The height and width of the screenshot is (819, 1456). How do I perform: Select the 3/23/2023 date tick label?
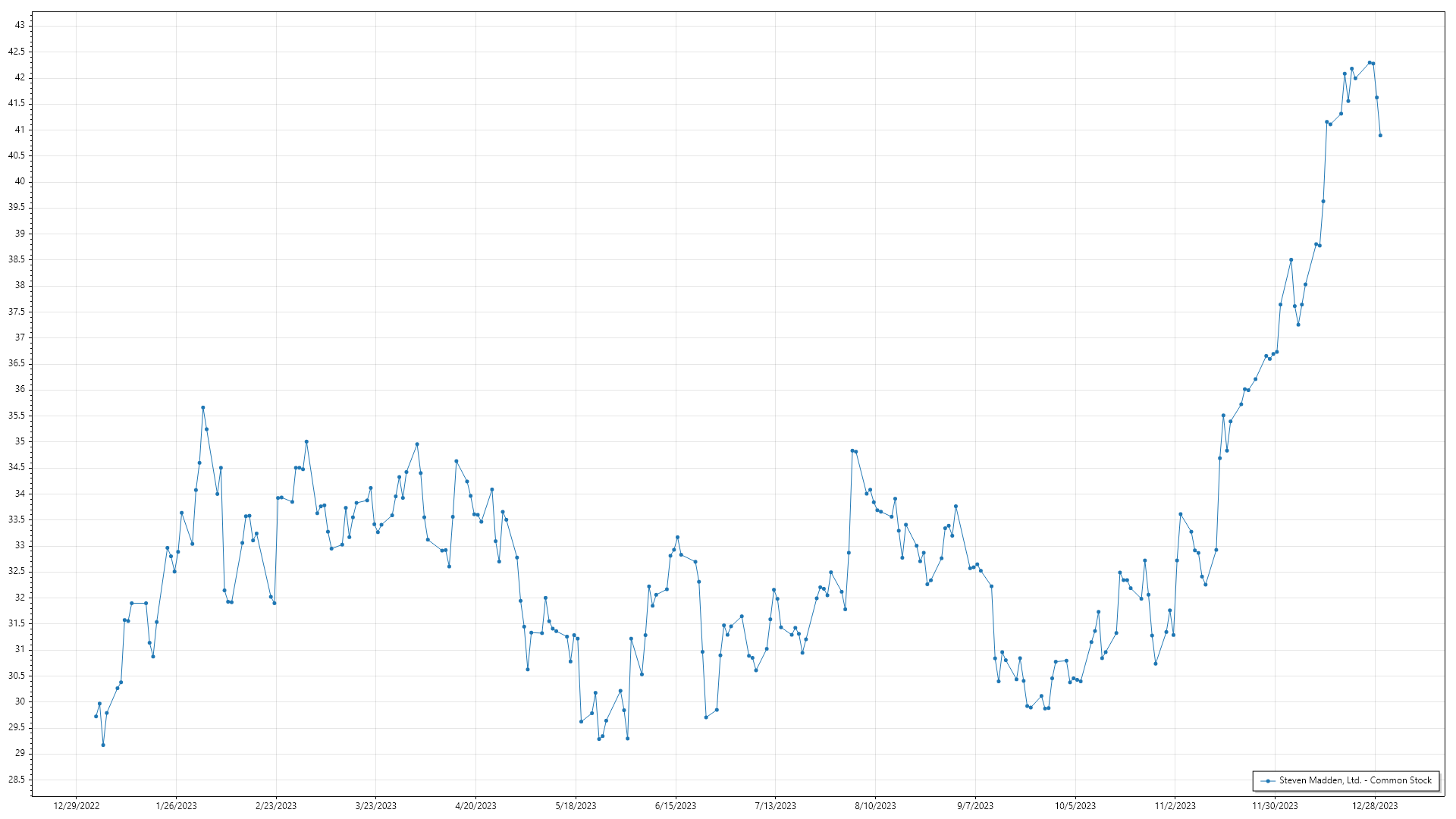[x=376, y=806]
